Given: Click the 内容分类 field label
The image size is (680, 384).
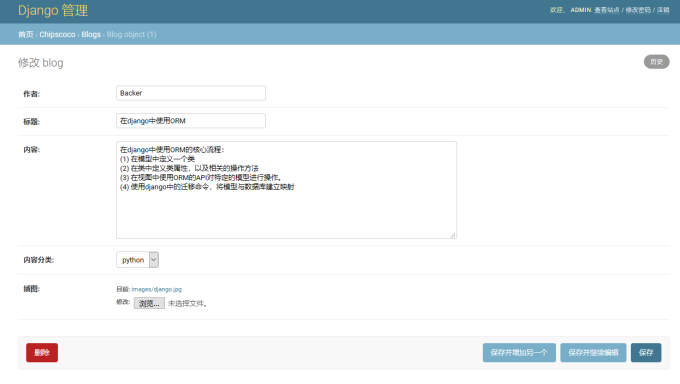Looking at the screenshot, I should click(39, 260).
